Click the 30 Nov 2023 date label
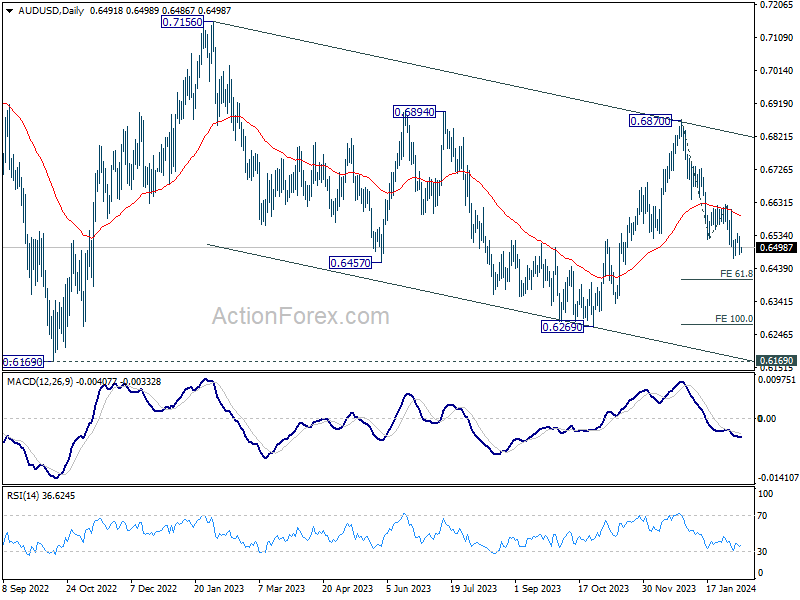This screenshot has height=600, width=800. pyautogui.click(x=668, y=588)
